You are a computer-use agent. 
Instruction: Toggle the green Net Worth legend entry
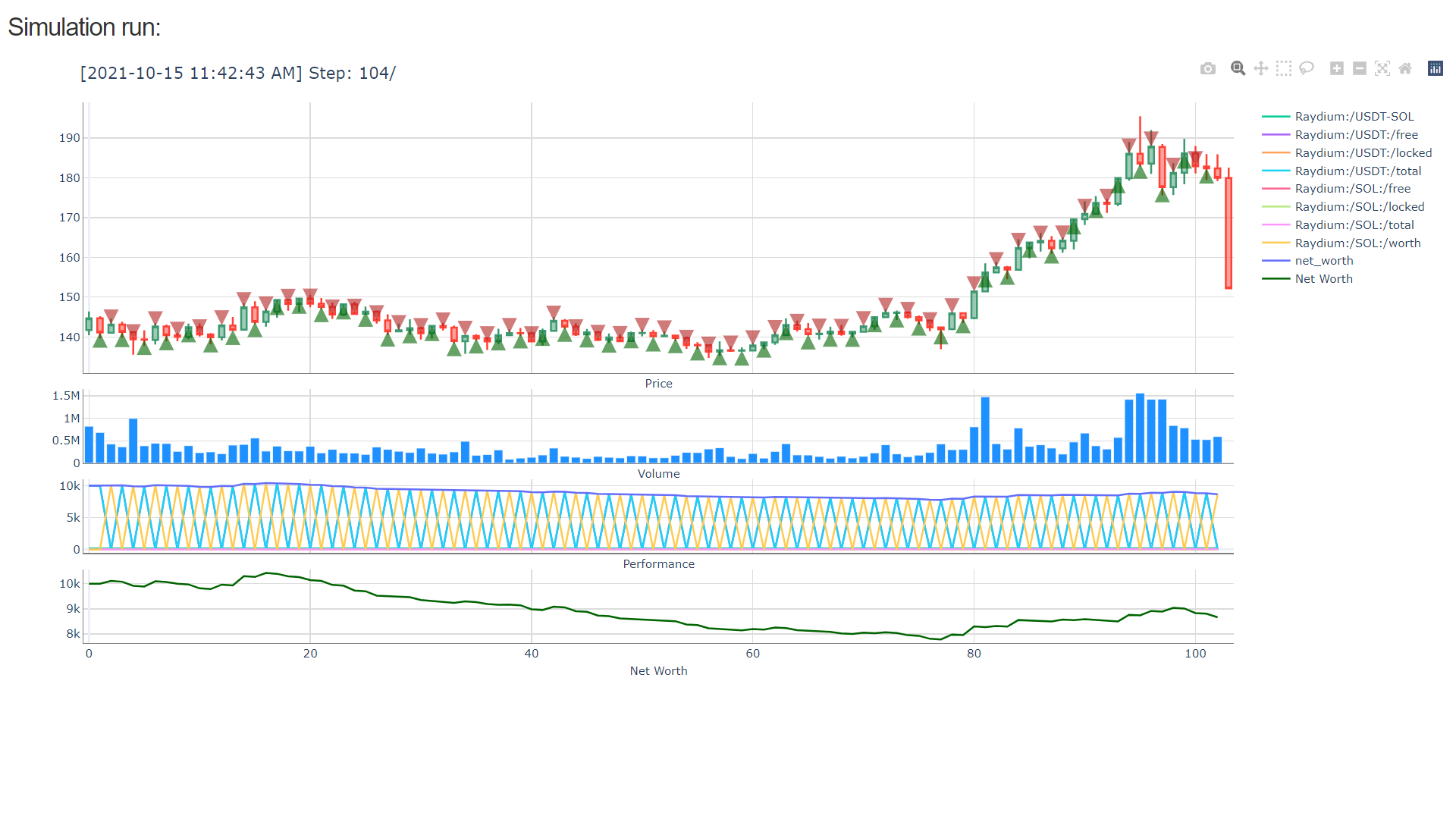click(x=1323, y=279)
